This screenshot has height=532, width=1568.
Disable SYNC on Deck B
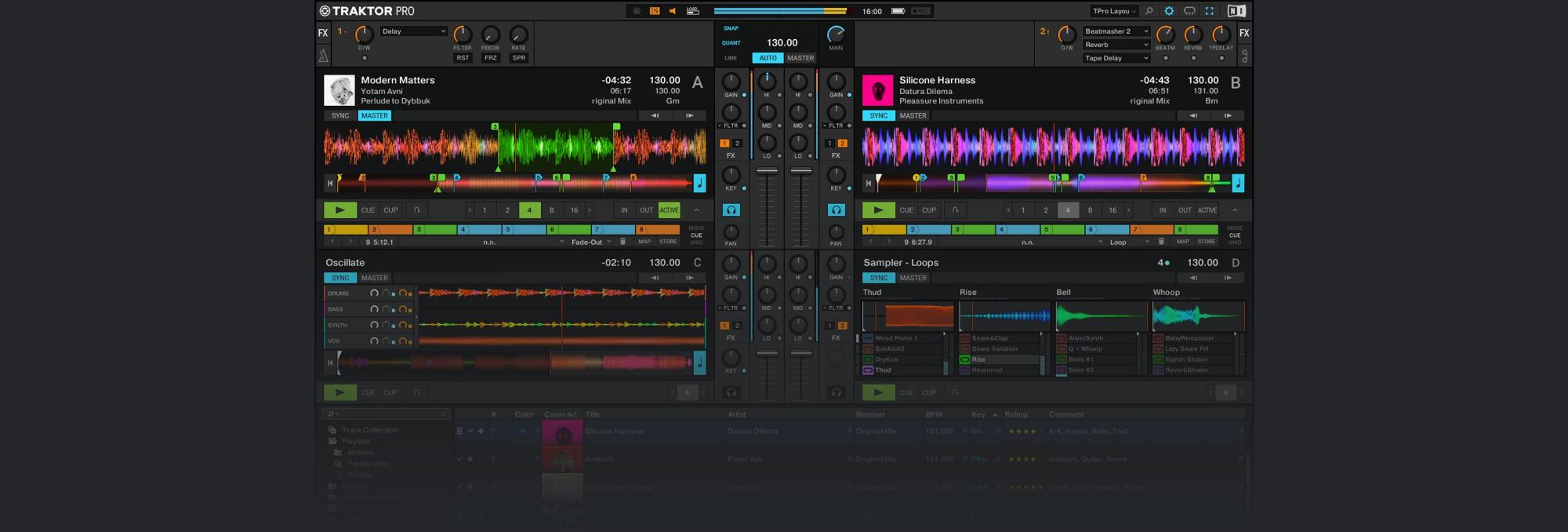pyautogui.click(x=879, y=115)
